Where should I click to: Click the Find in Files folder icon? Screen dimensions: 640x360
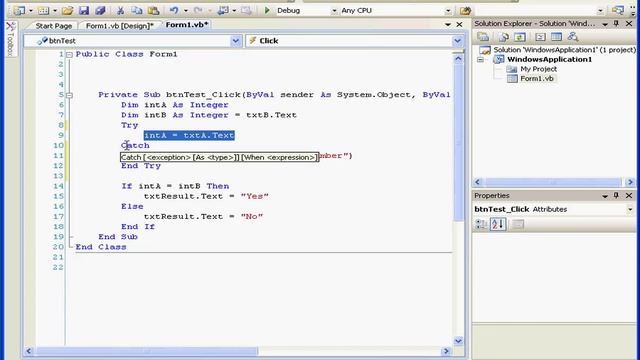[465, 10]
